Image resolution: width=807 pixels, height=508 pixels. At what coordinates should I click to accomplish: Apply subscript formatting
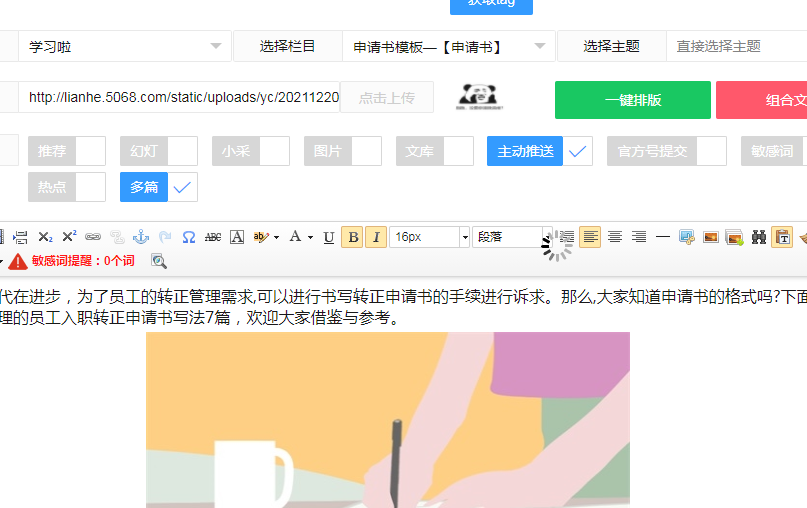(45, 237)
